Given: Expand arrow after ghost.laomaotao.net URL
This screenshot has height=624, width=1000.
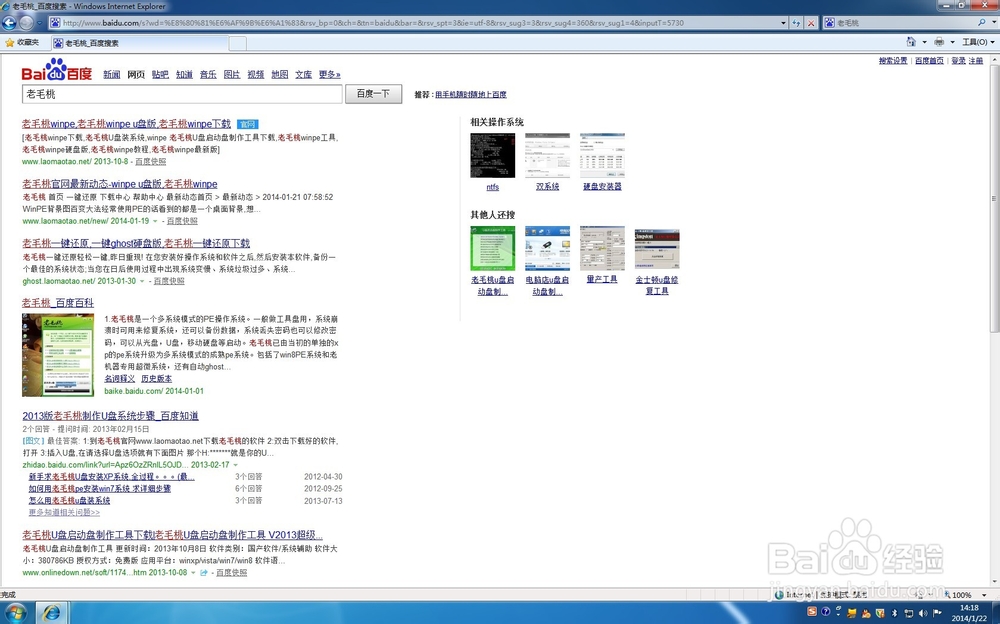Looking at the screenshot, I should coord(142,281).
